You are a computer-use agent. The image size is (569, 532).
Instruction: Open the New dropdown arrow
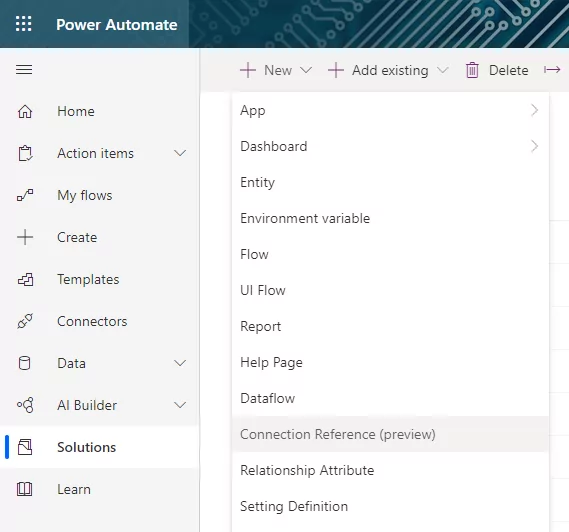pos(306,70)
